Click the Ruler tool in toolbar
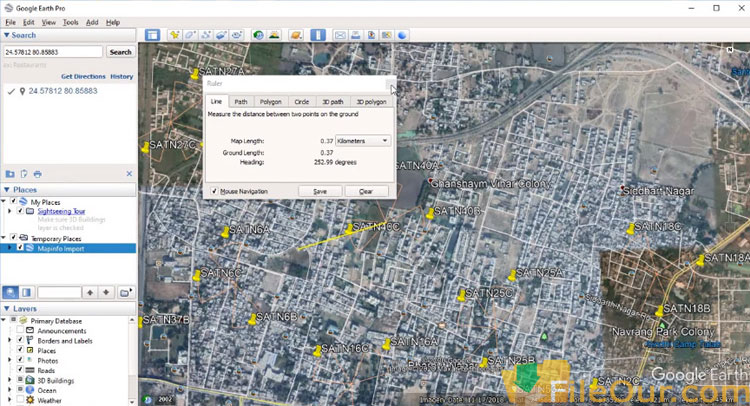 pyautogui.click(x=317, y=35)
